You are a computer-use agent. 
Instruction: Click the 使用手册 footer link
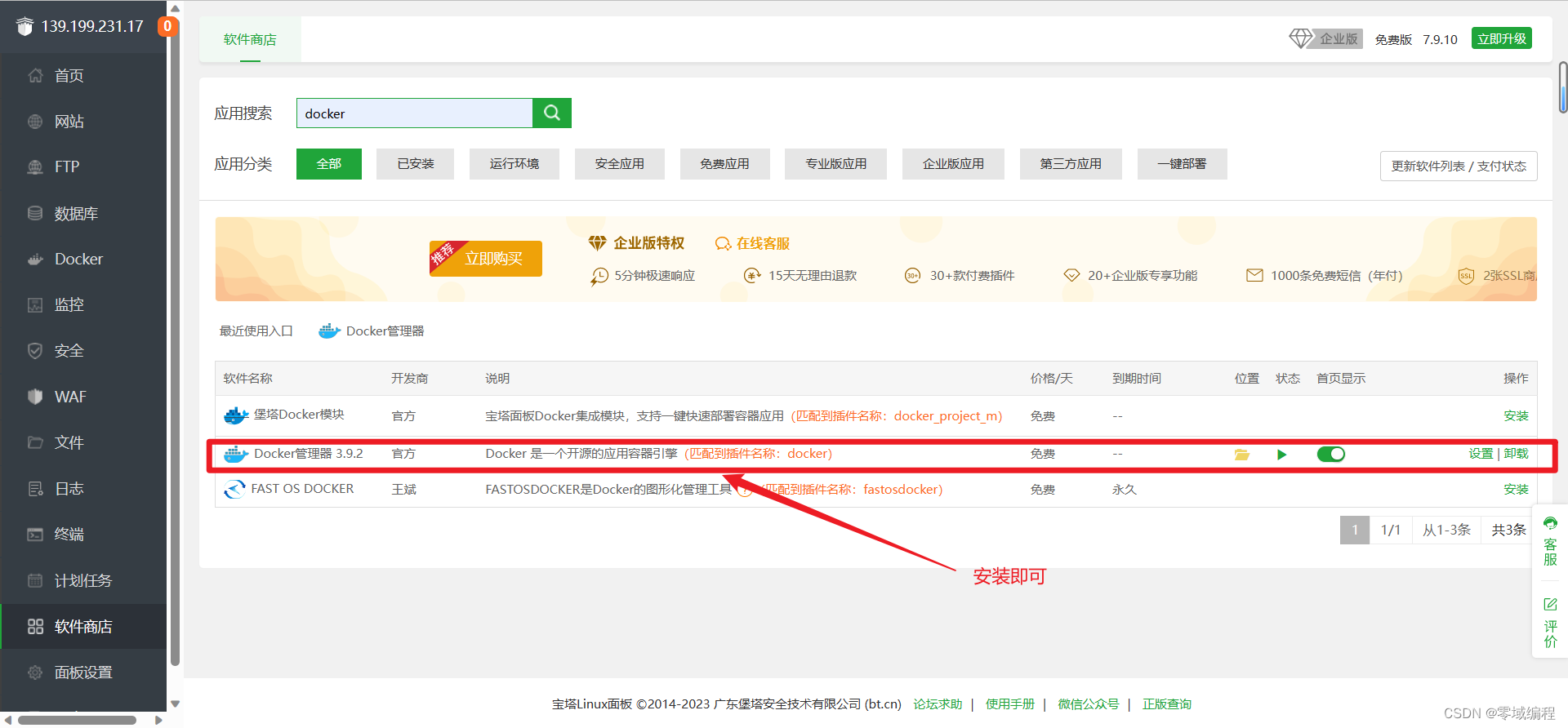pos(1010,704)
